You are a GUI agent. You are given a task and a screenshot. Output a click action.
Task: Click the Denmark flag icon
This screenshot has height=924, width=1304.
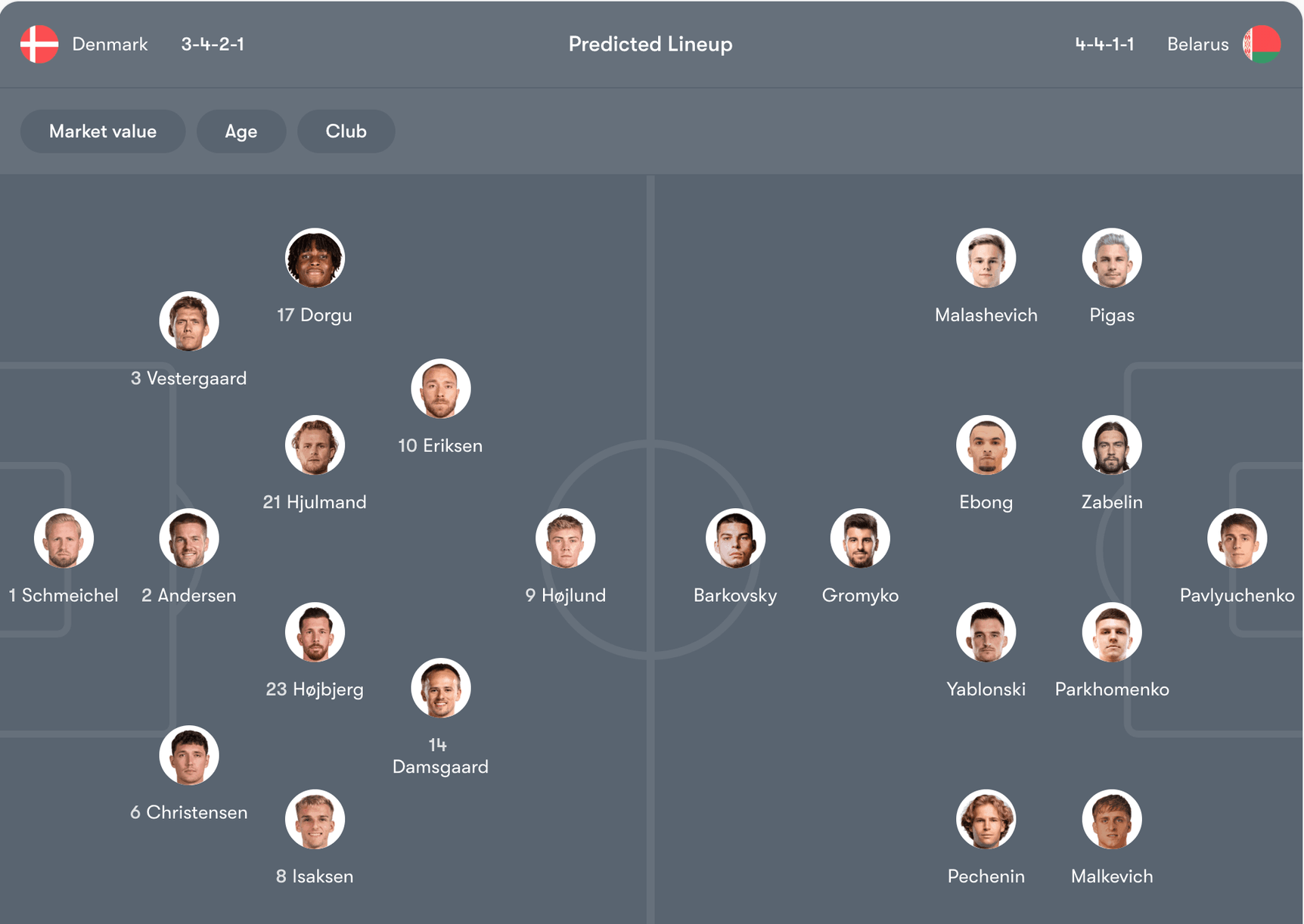pyautogui.click(x=39, y=44)
